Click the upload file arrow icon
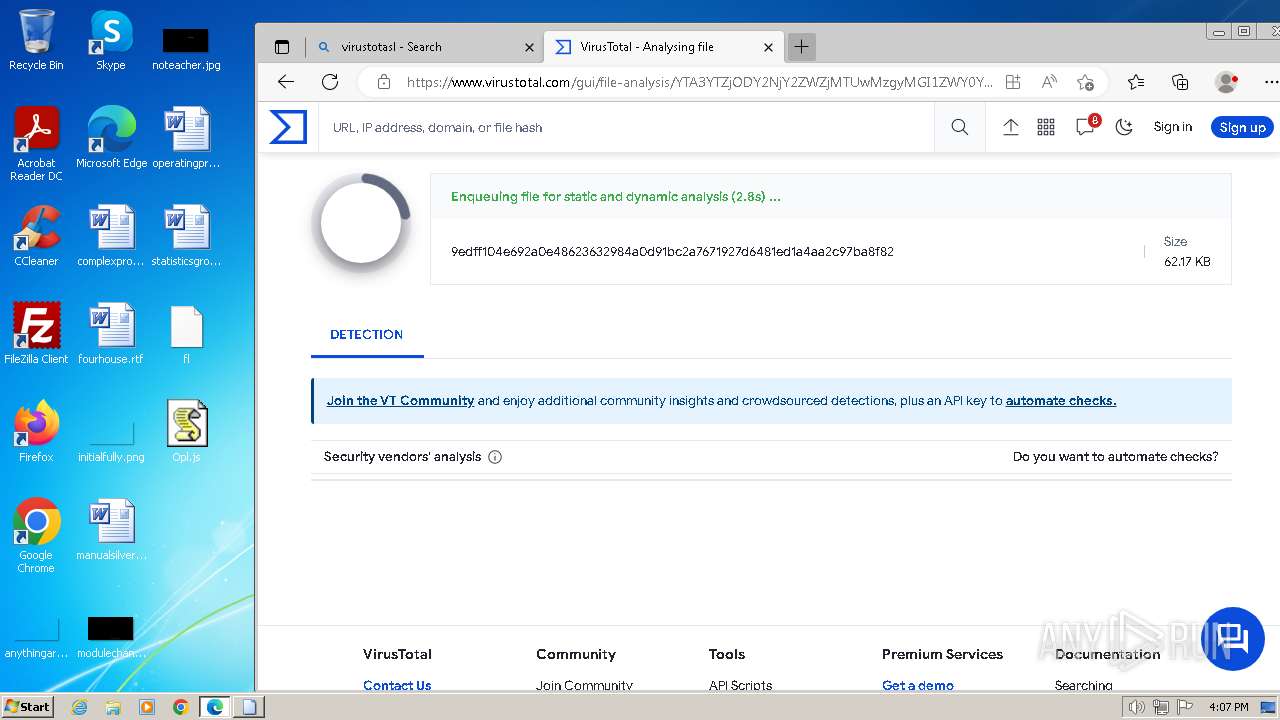 1011,127
